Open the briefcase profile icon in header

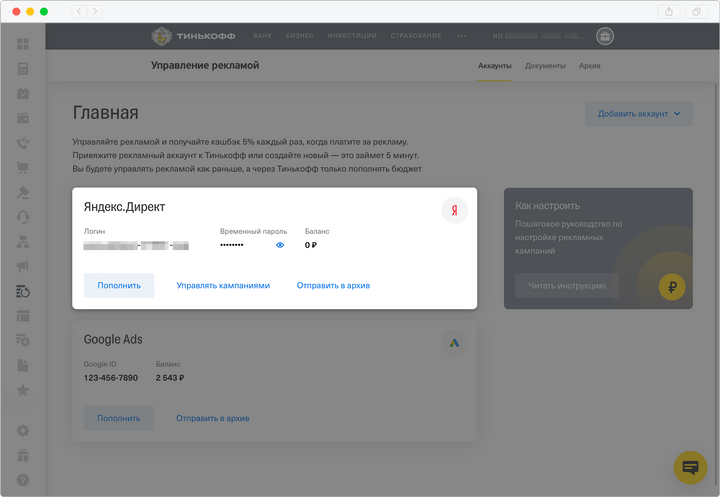pyautogui.click(x=605, y=36)
